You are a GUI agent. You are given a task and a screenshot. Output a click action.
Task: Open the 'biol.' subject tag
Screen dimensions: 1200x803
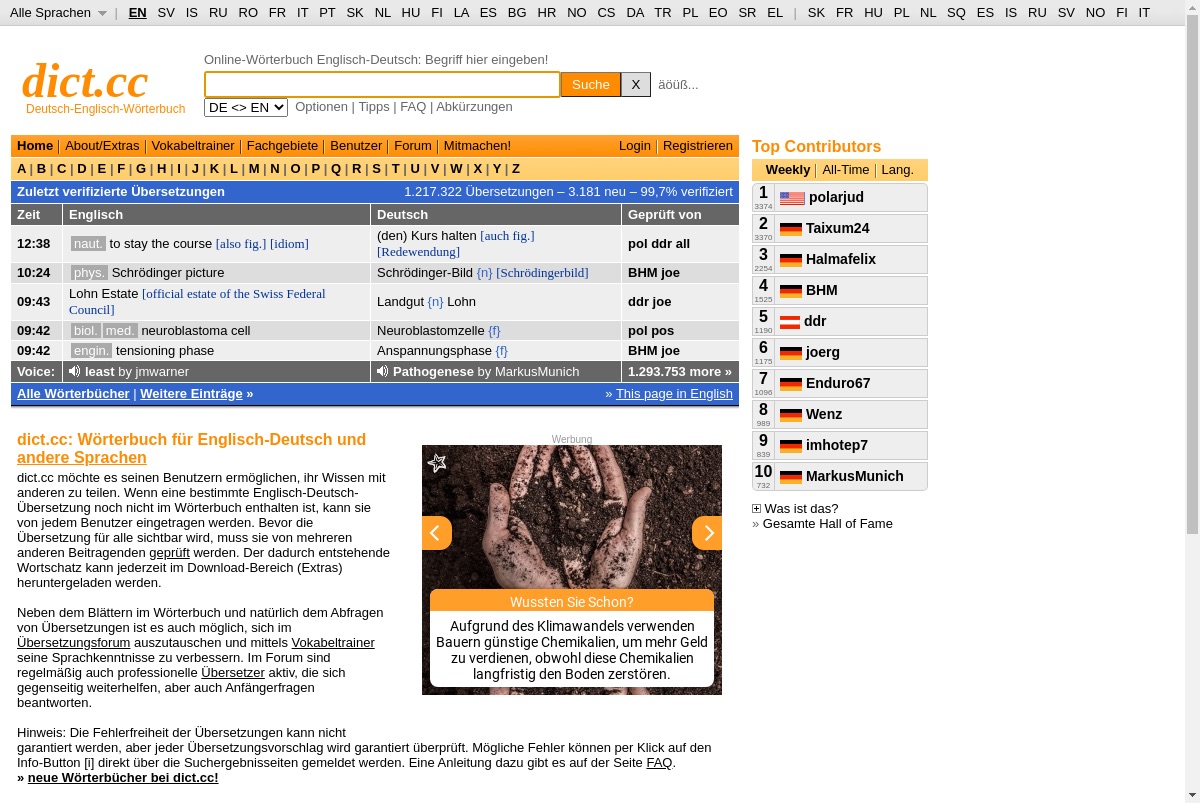click(85, 331)
